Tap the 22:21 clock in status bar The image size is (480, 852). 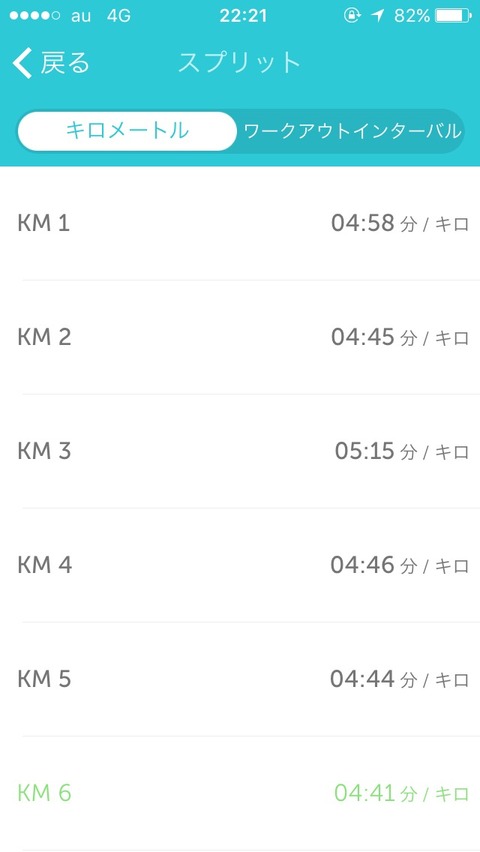point(243,16)
